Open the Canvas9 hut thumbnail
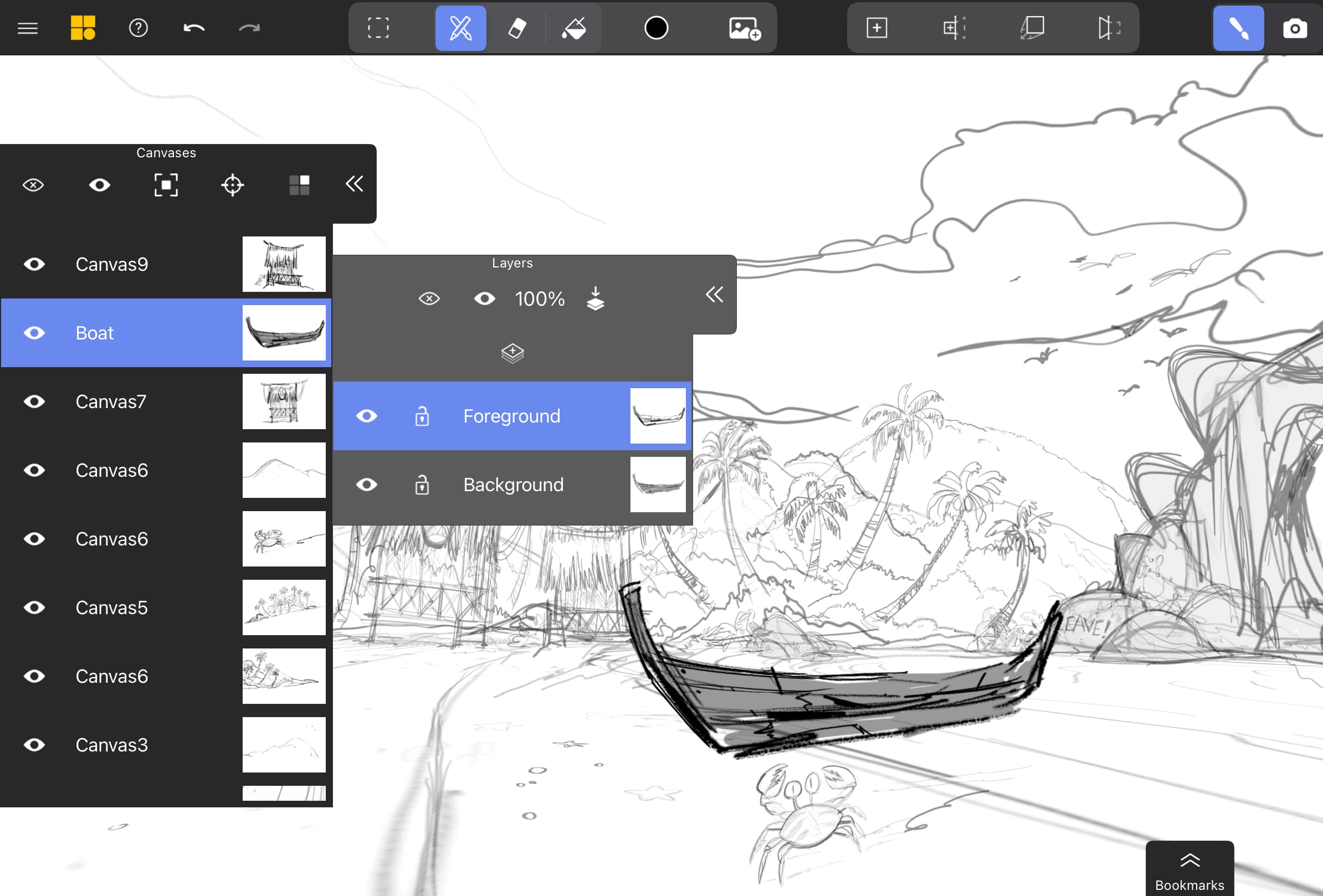The height and width of the screenshot is (896, 1323). [284, 264]
